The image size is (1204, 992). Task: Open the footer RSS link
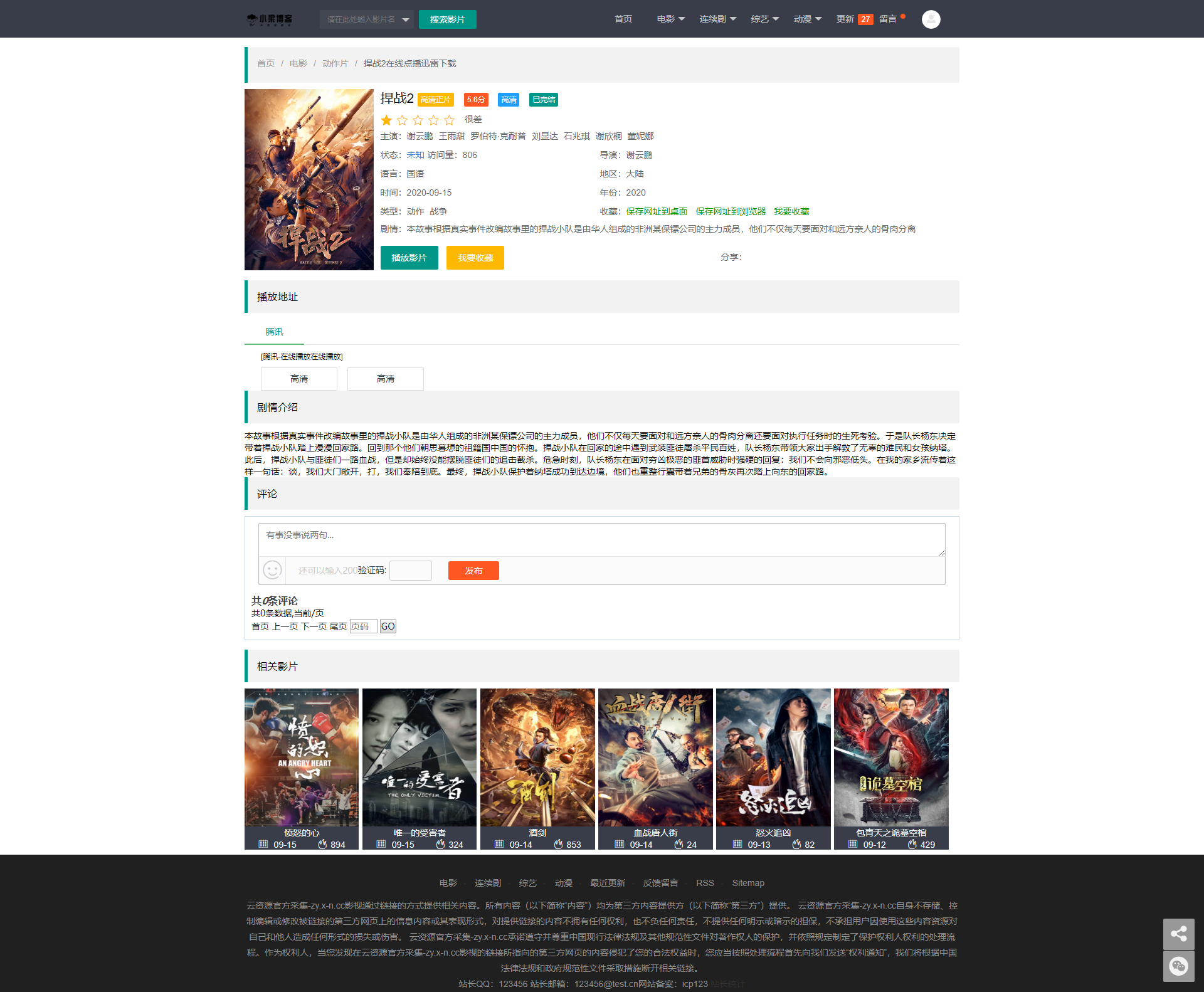pyautogui.click(x=705, y=883)
